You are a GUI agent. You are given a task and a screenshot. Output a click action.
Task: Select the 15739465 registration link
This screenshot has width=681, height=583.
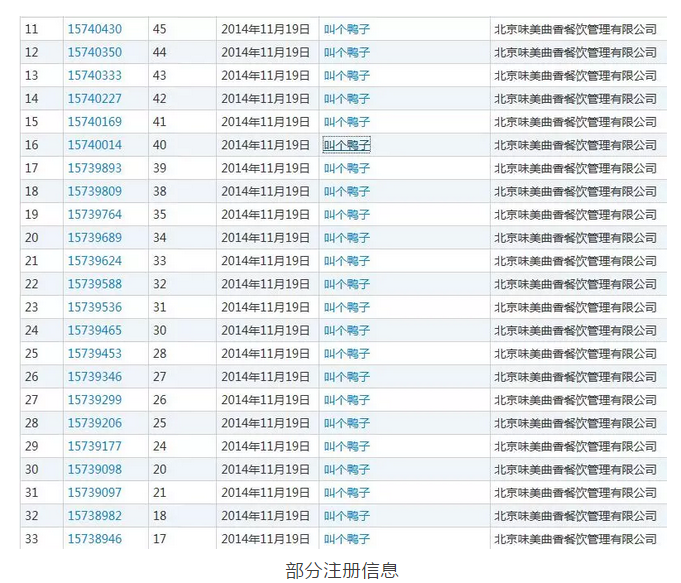(94, 330)
